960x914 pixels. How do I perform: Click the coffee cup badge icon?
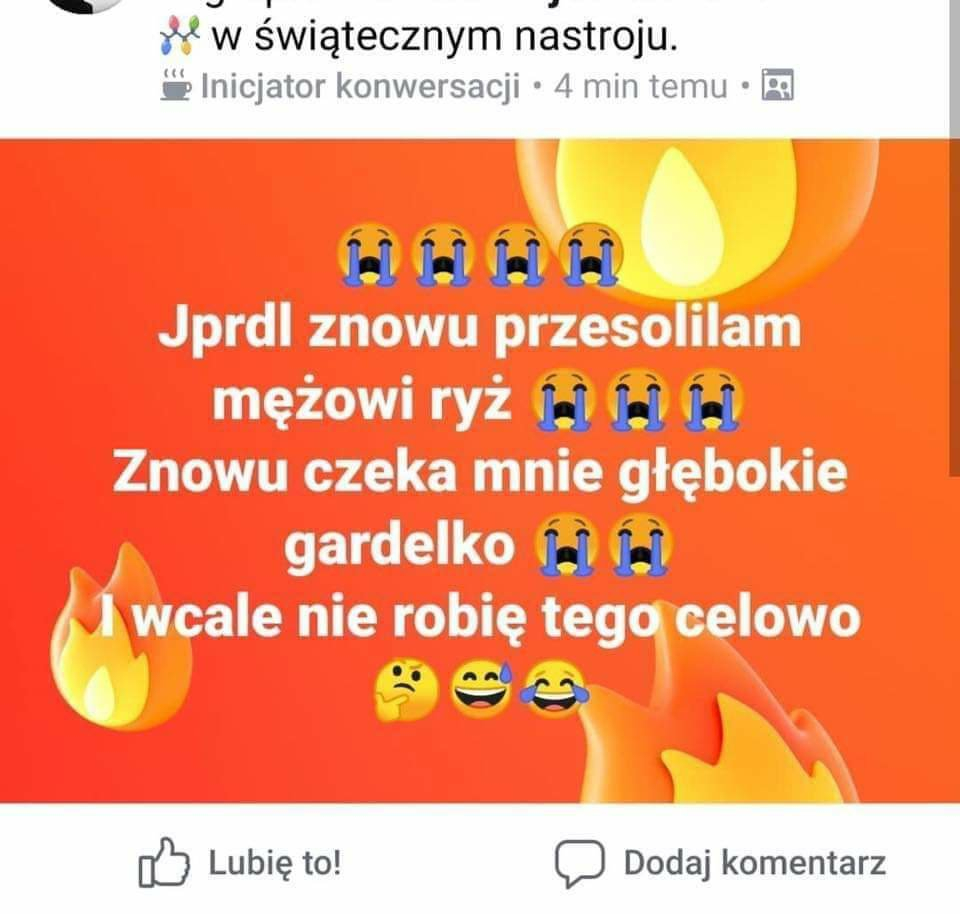176,86
